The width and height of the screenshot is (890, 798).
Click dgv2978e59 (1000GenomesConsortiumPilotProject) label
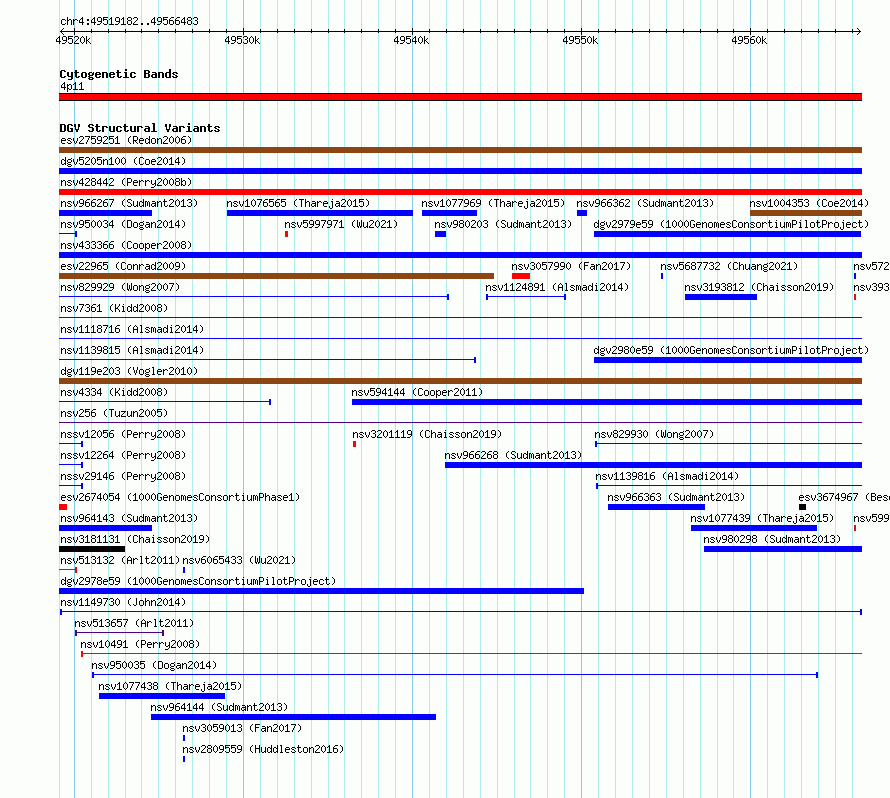pyautogui.click(x=198, y=581)
